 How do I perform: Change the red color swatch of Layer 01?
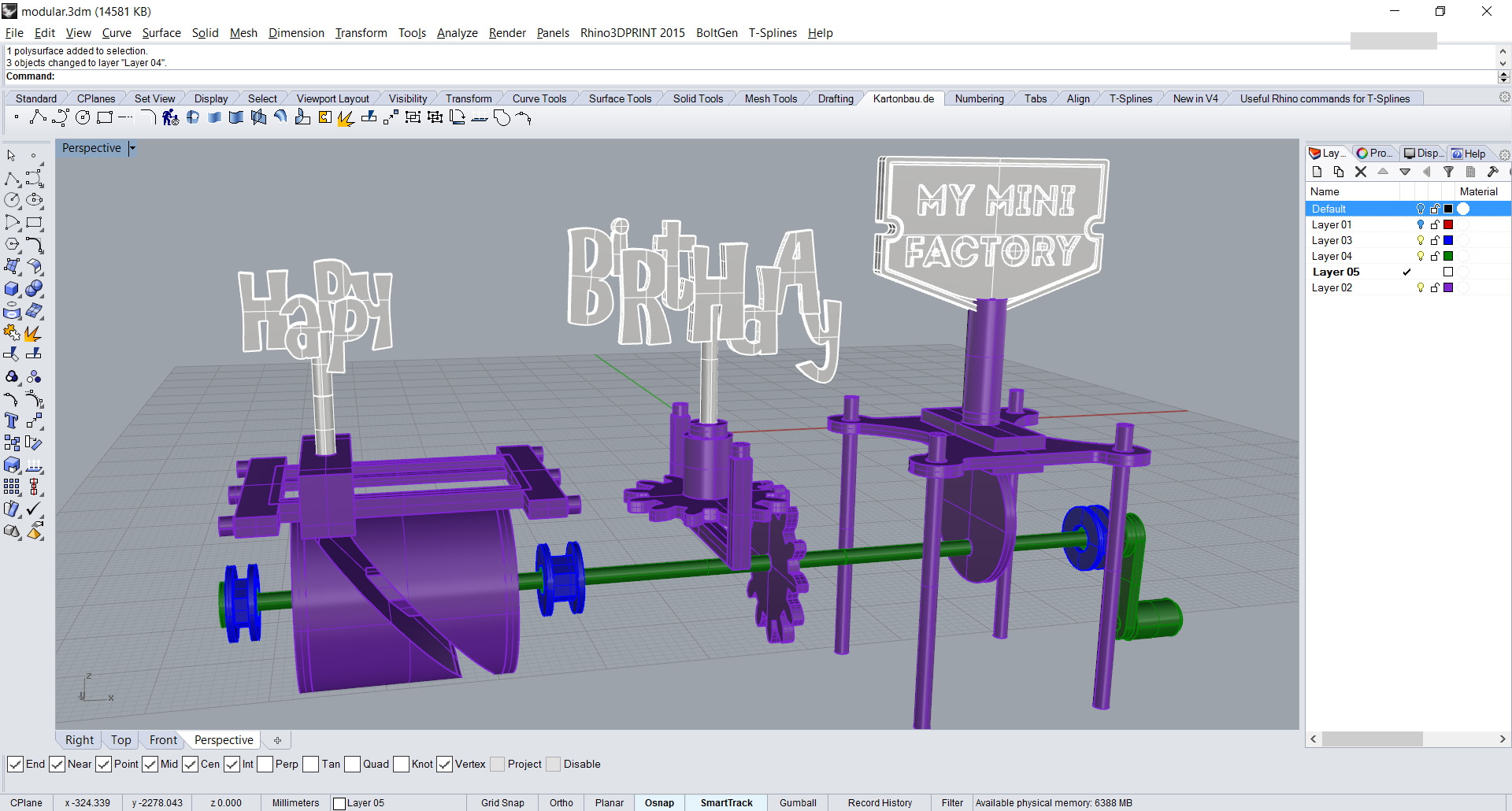(x=1448, y=225)
